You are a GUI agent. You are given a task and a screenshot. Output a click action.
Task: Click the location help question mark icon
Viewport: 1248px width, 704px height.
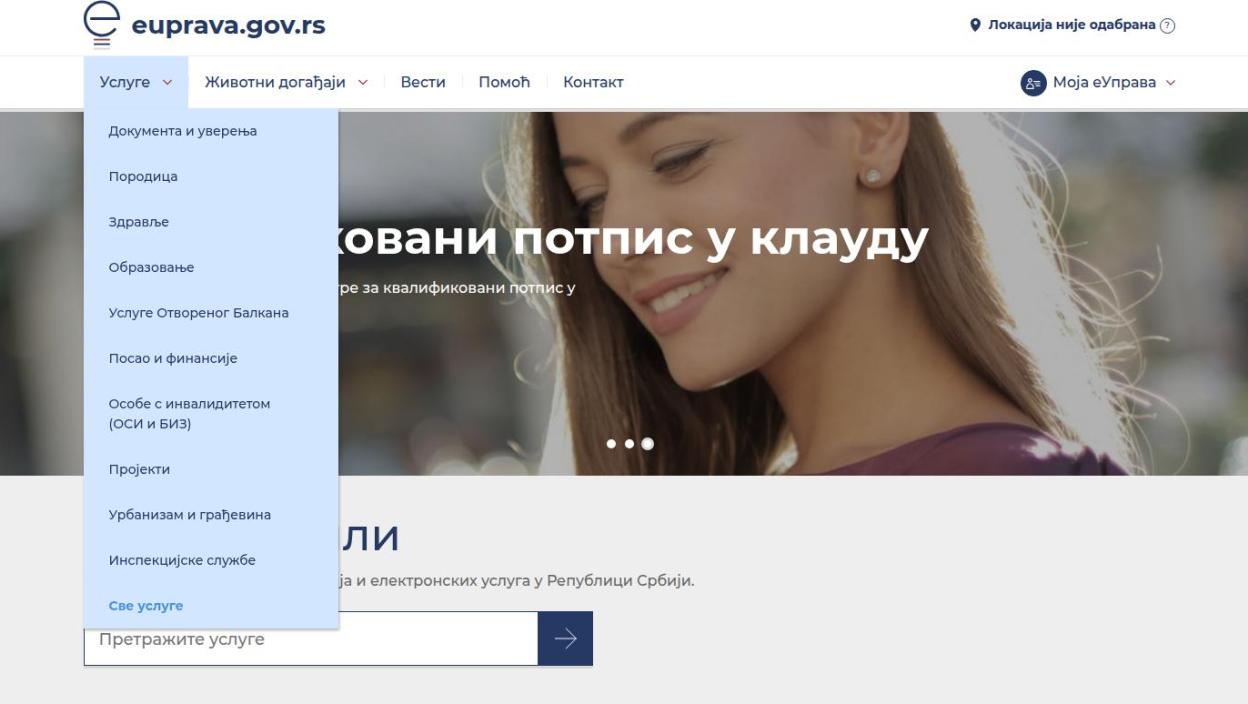point(1167,25)
